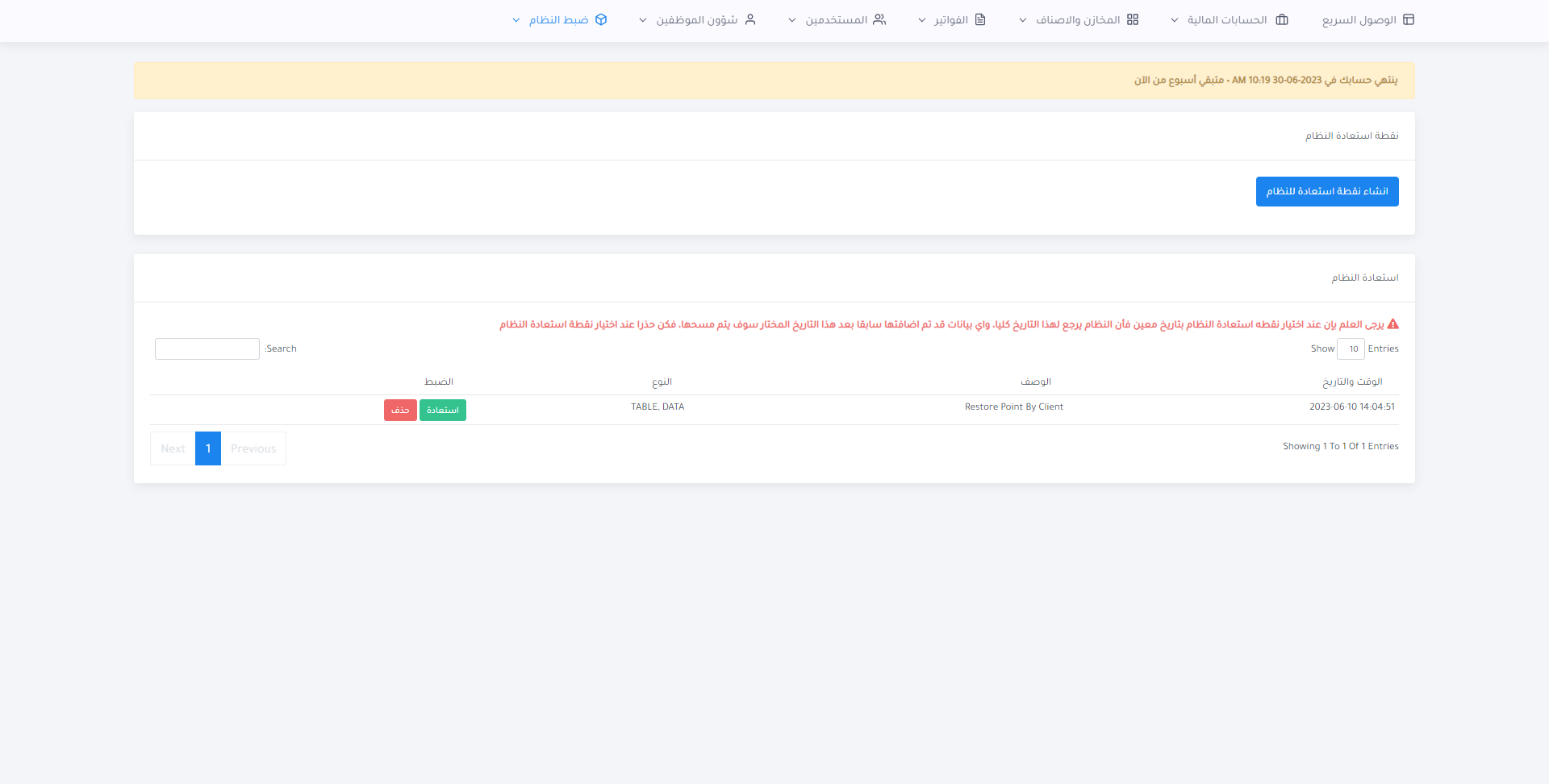Click the blue create restore point button
The width and height of the screenshot is (1549, 784).
1326,191
